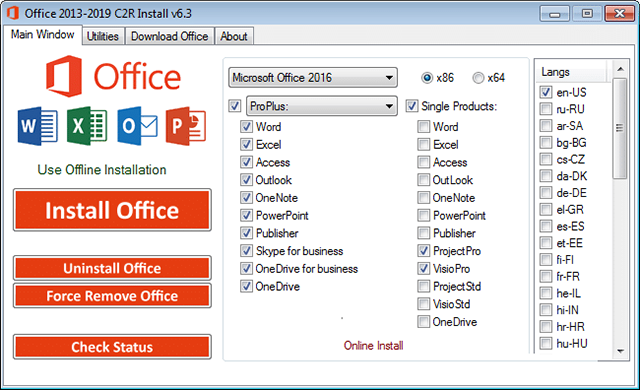Click the Langs list scroll up arrow

pos(620,69)
